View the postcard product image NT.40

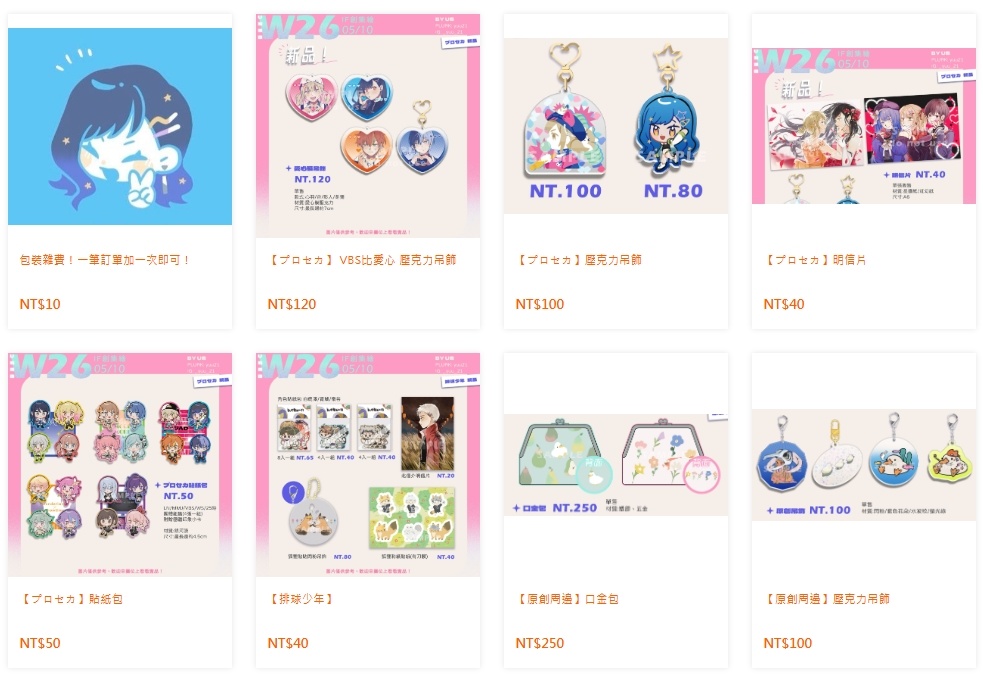[x=864, y=126]
